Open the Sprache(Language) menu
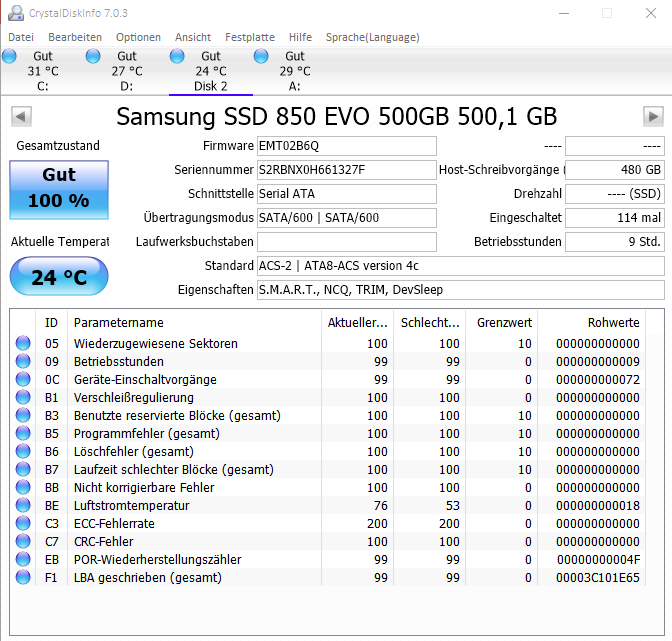This screenshot has height=641, width=672. pos(372,37)
